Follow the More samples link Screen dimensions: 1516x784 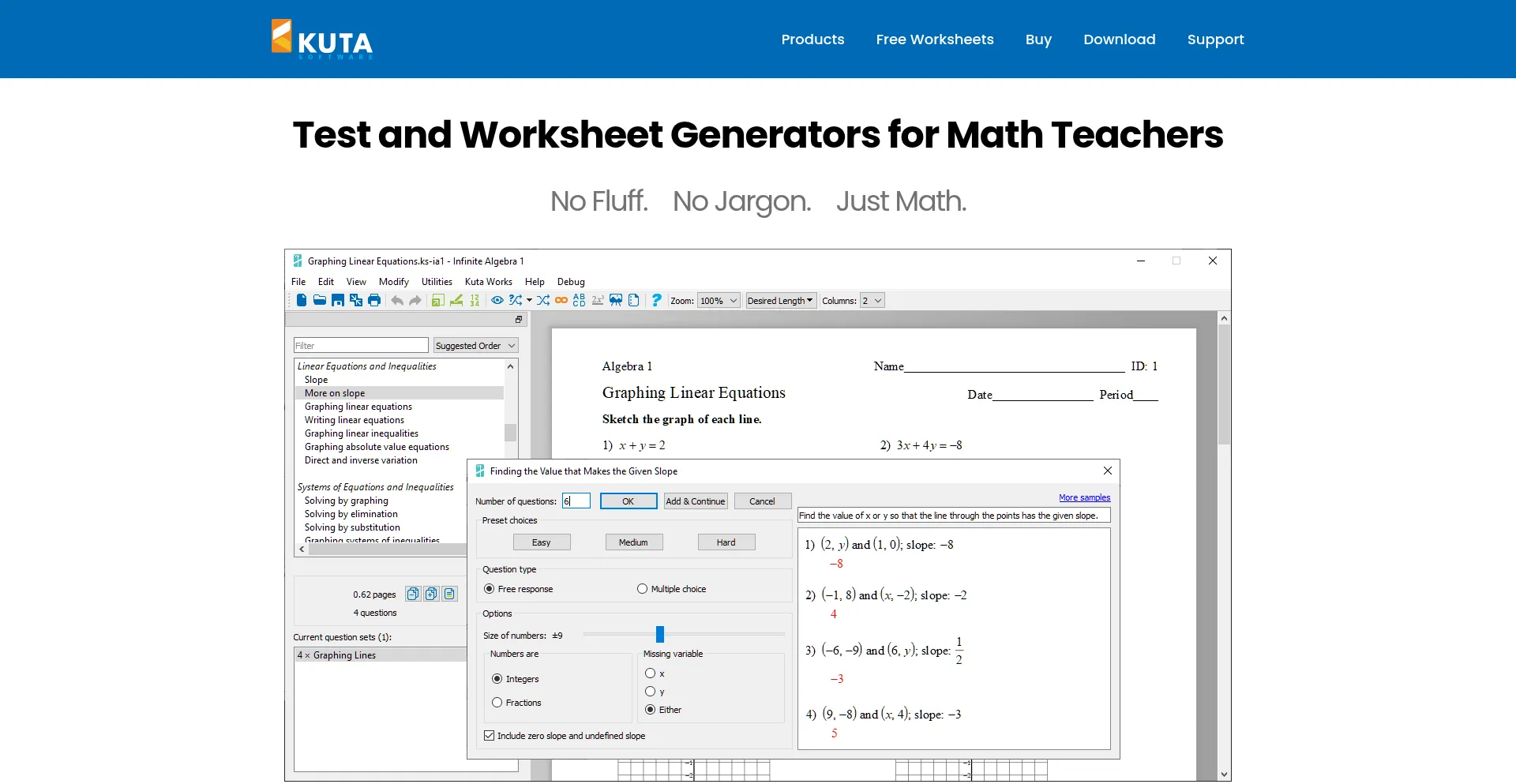[1084, 497]
